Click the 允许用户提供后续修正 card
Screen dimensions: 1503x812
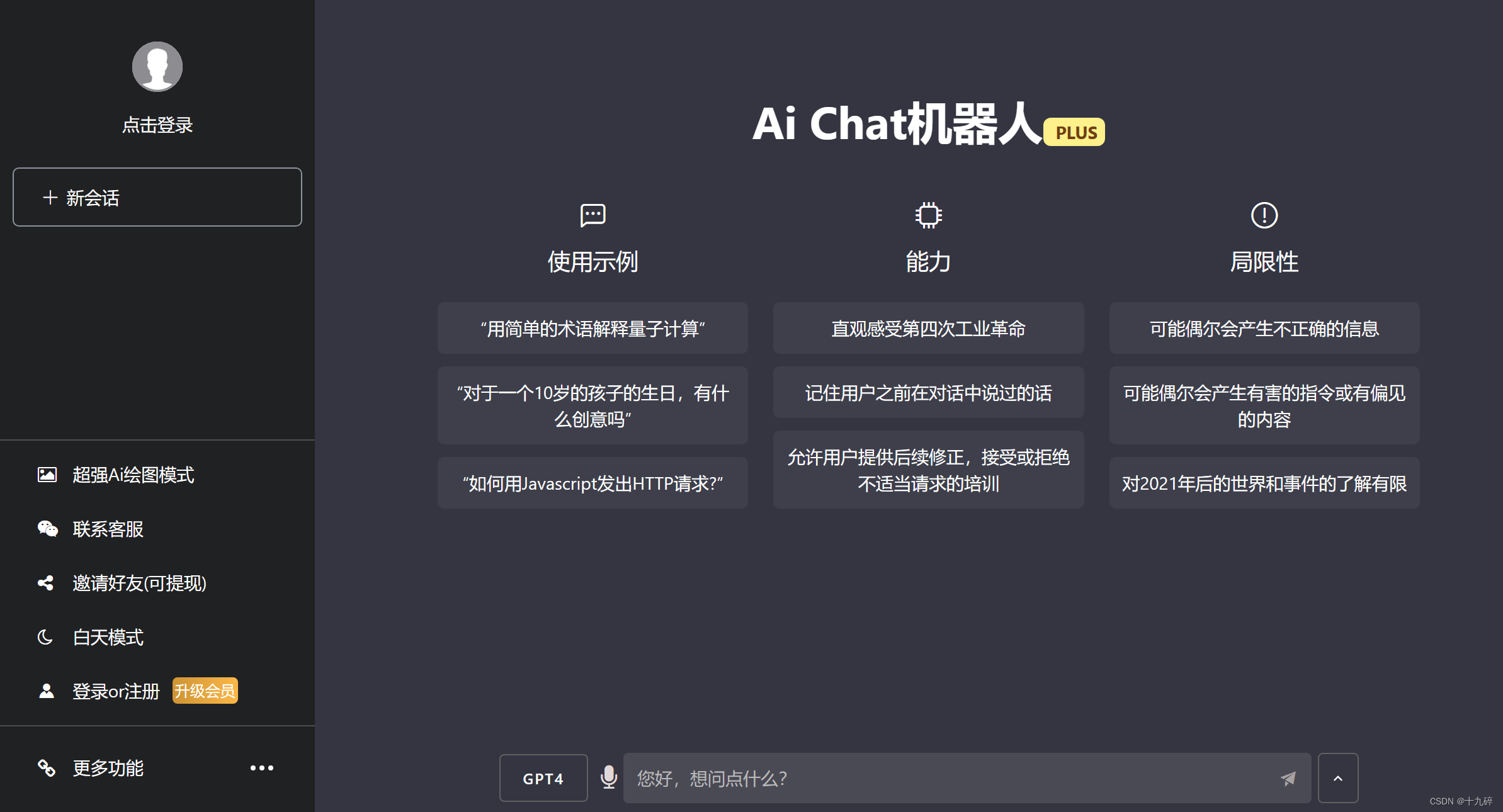tap(928, 470)
